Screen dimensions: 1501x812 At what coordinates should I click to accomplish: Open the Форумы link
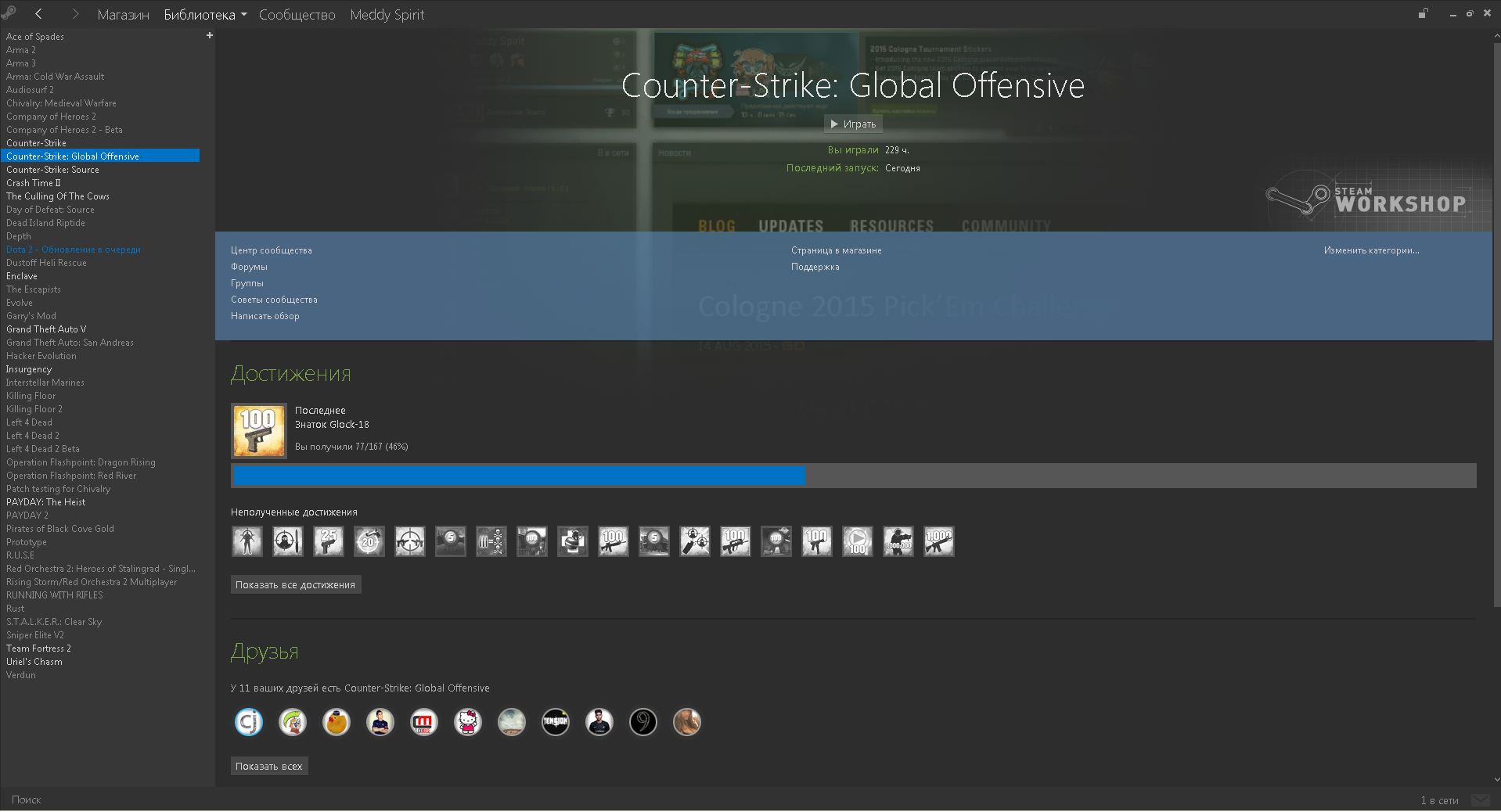point(249,267)
